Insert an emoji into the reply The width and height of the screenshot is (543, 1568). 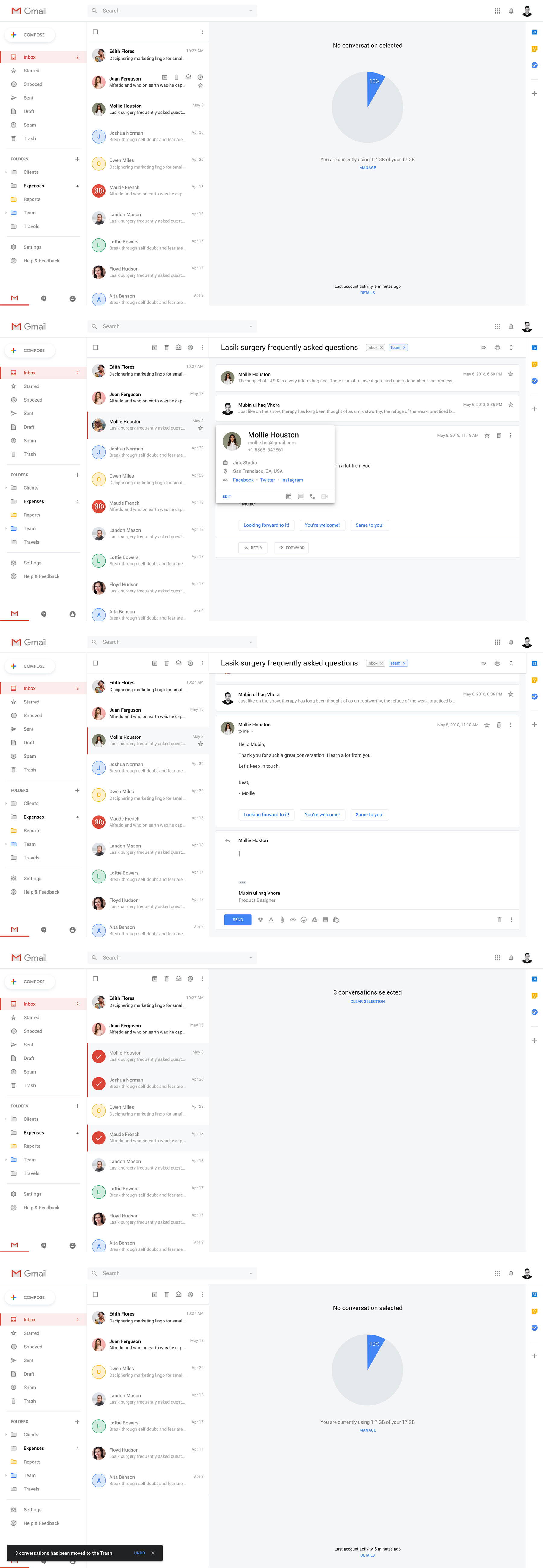(304, 920)
